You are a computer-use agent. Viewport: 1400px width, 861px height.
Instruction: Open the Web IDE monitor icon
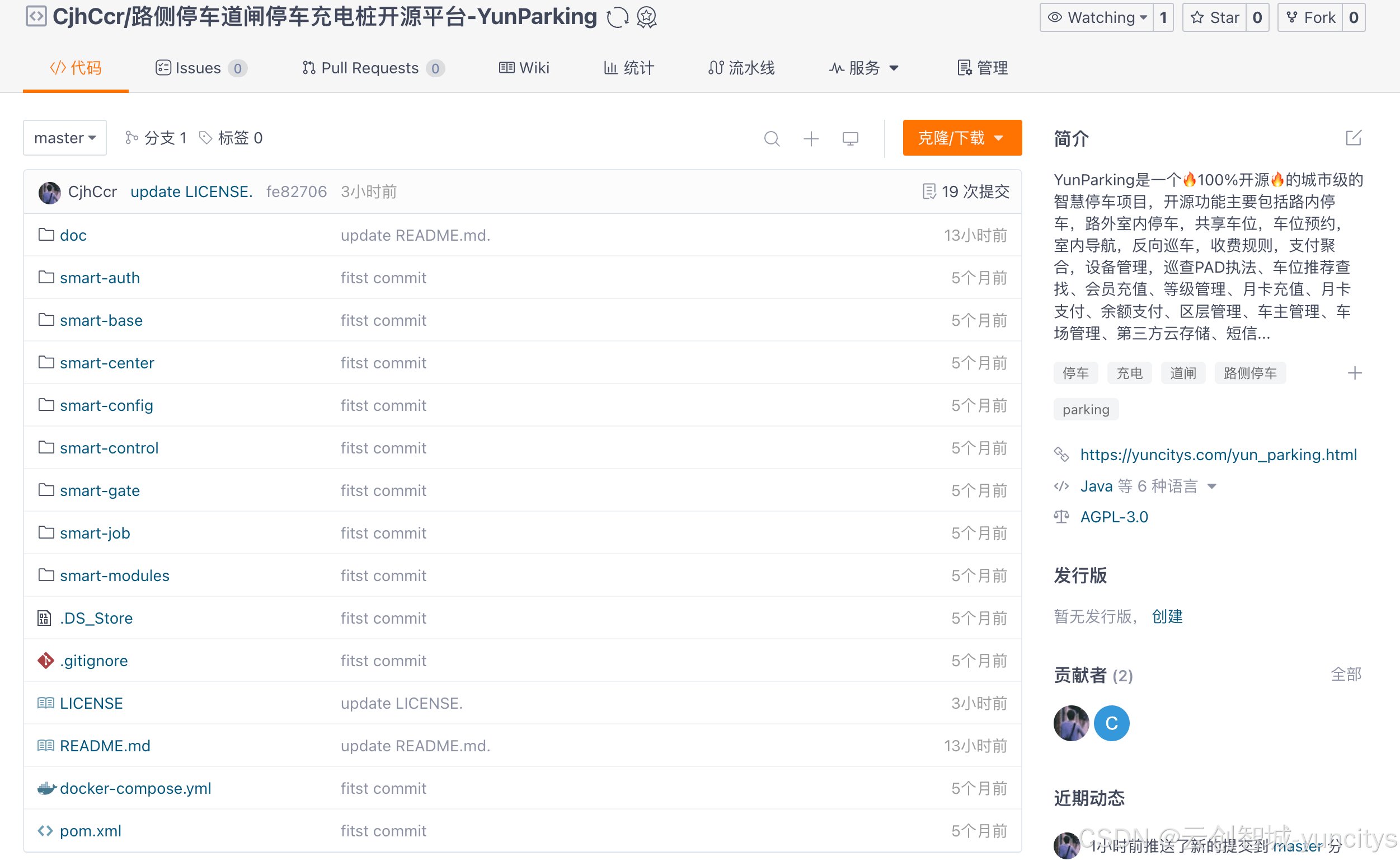pyautogui.click(x=851, y=138)
